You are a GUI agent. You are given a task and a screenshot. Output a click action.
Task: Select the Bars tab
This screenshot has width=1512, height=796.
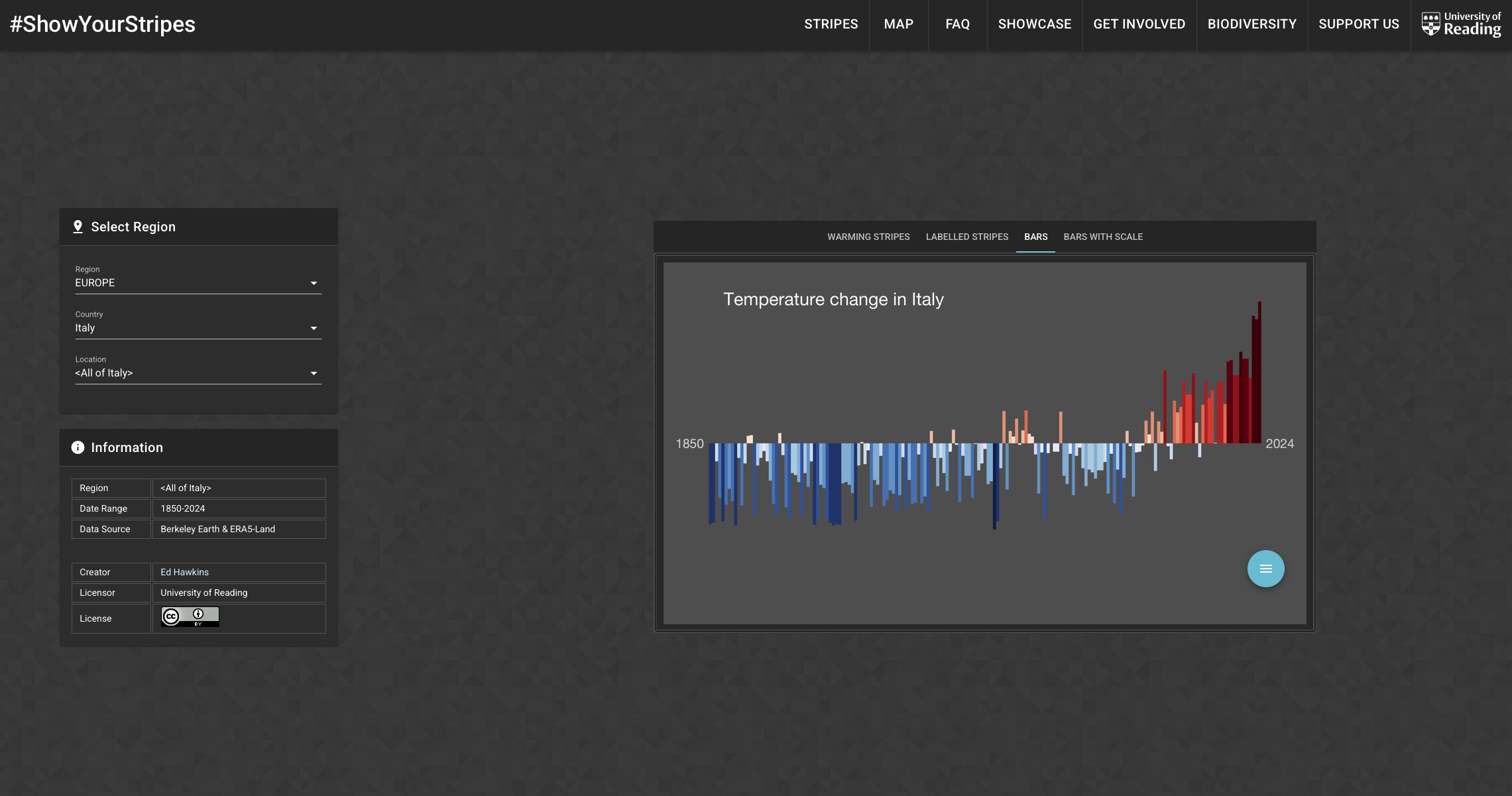[x=1035, y=237]
